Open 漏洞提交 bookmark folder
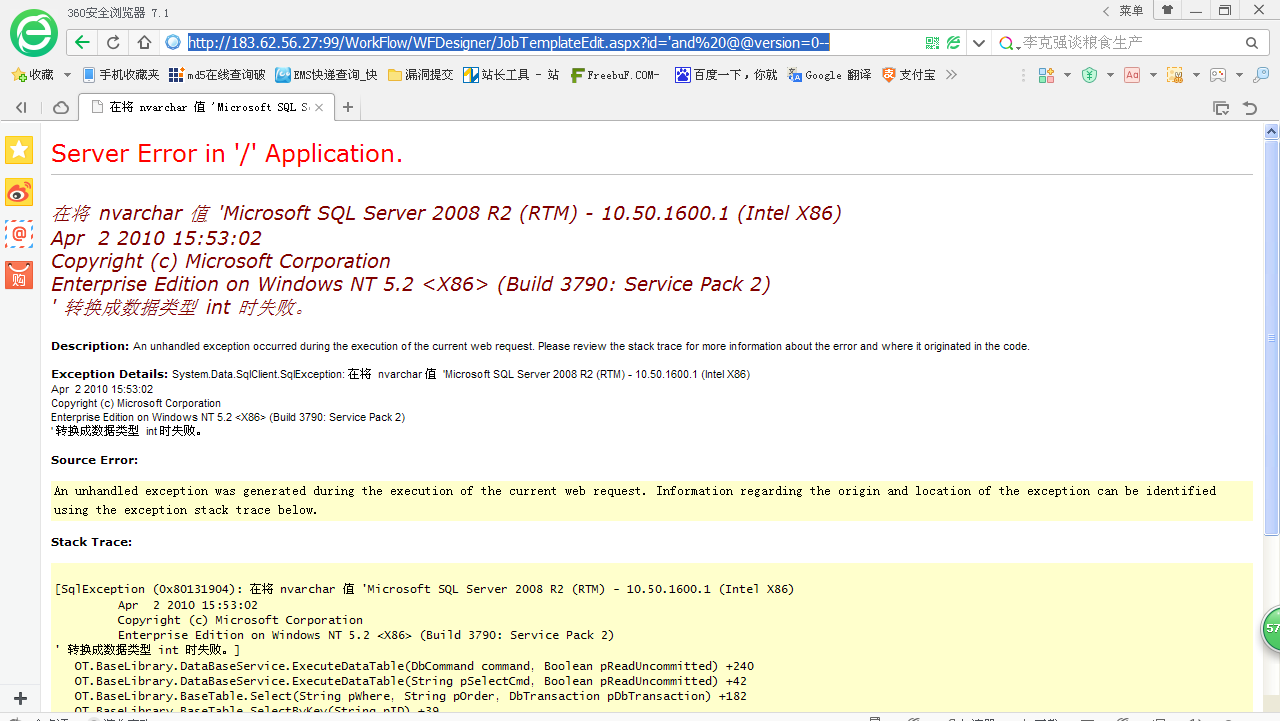Image resolution: width=1280 pixels, height=721 pixels. (421, 75)
